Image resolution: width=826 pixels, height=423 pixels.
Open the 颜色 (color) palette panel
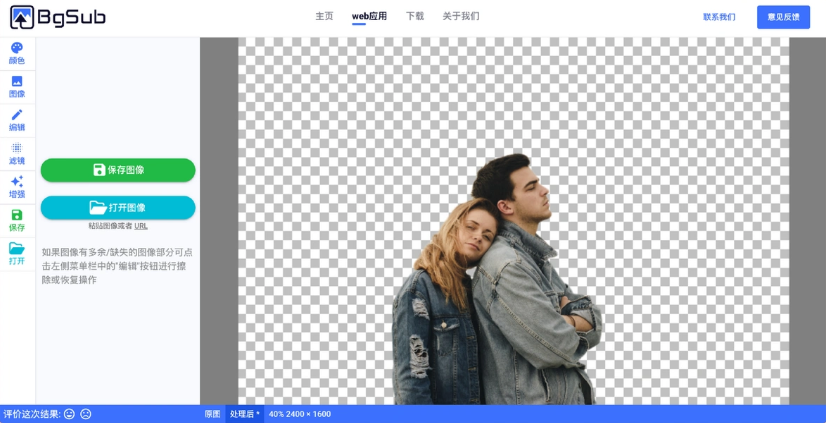tap(17, 53)
